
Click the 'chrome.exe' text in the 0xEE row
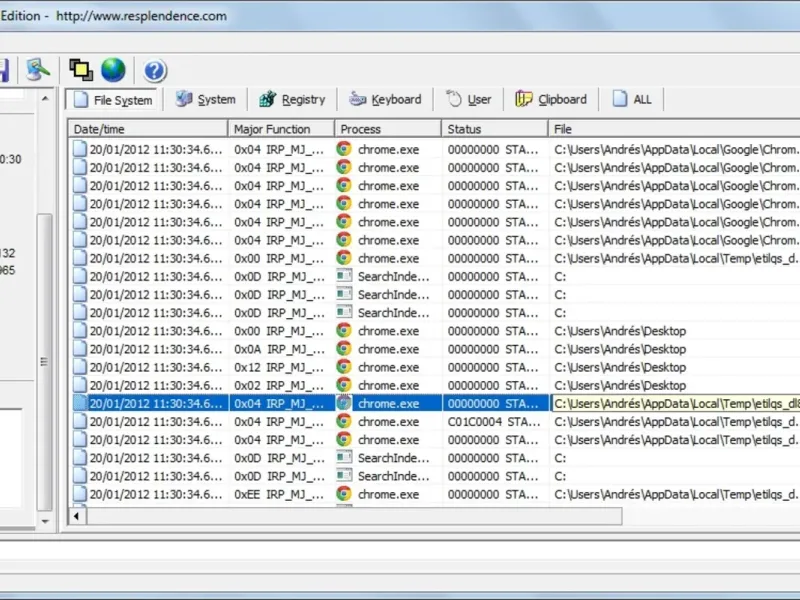388,494
